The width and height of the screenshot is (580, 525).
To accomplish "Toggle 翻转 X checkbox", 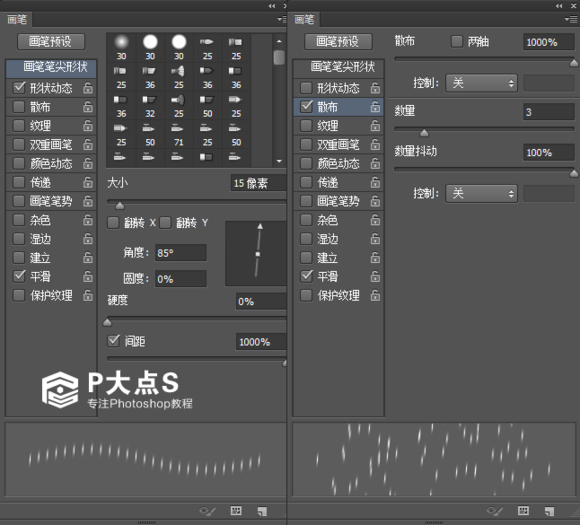I will (113, 223).
